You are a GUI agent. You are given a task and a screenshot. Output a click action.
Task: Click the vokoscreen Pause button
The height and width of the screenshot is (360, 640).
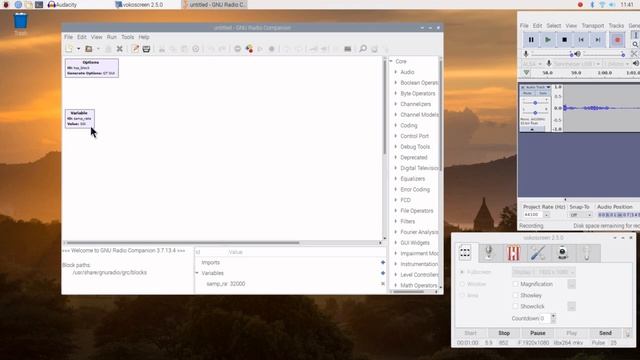click(x=538, y=333)
